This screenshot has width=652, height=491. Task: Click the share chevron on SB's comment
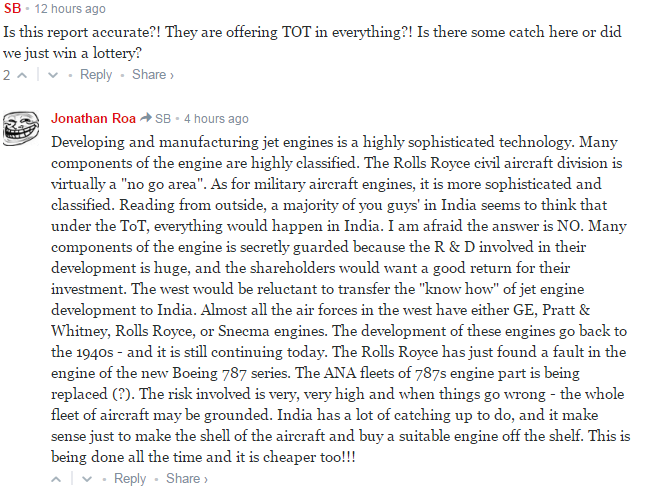click(172, 76)
